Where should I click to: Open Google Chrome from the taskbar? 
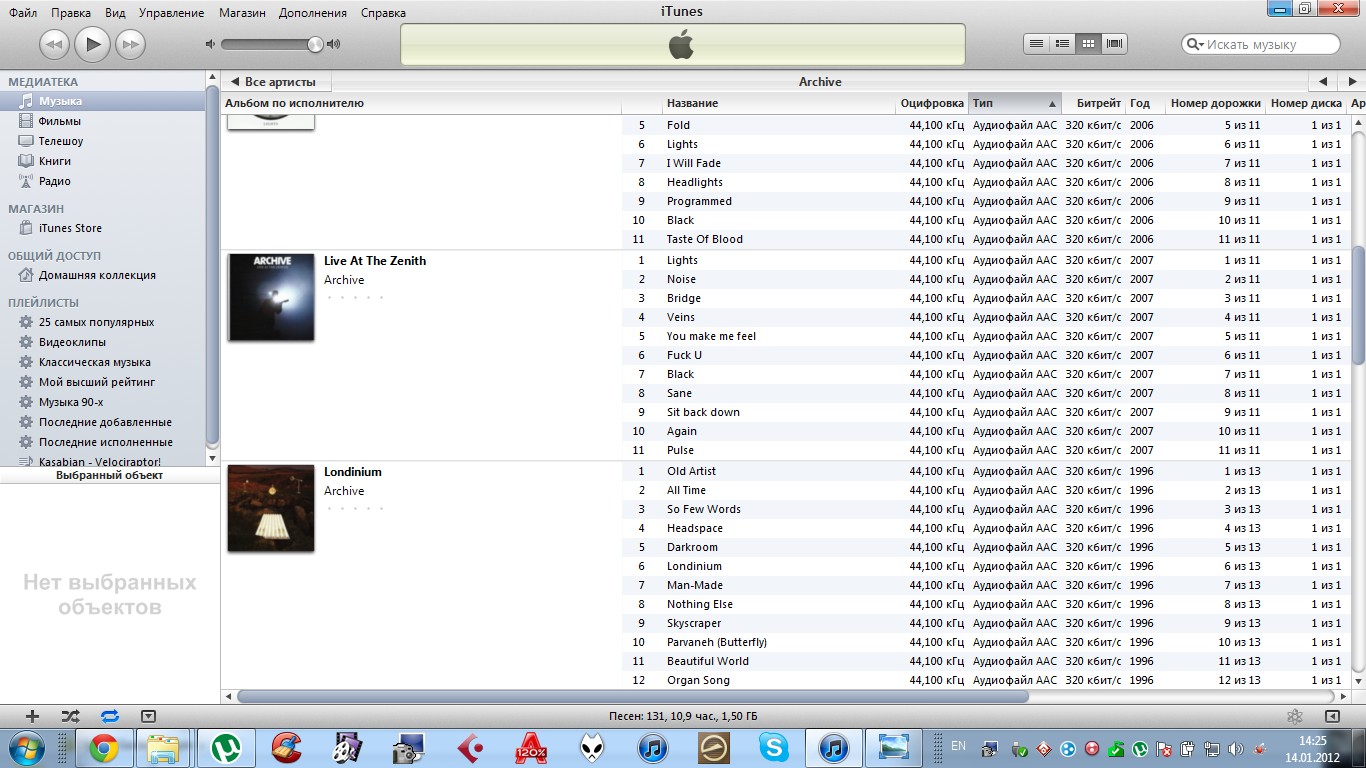pyautogui.click(x=103, y=748)
